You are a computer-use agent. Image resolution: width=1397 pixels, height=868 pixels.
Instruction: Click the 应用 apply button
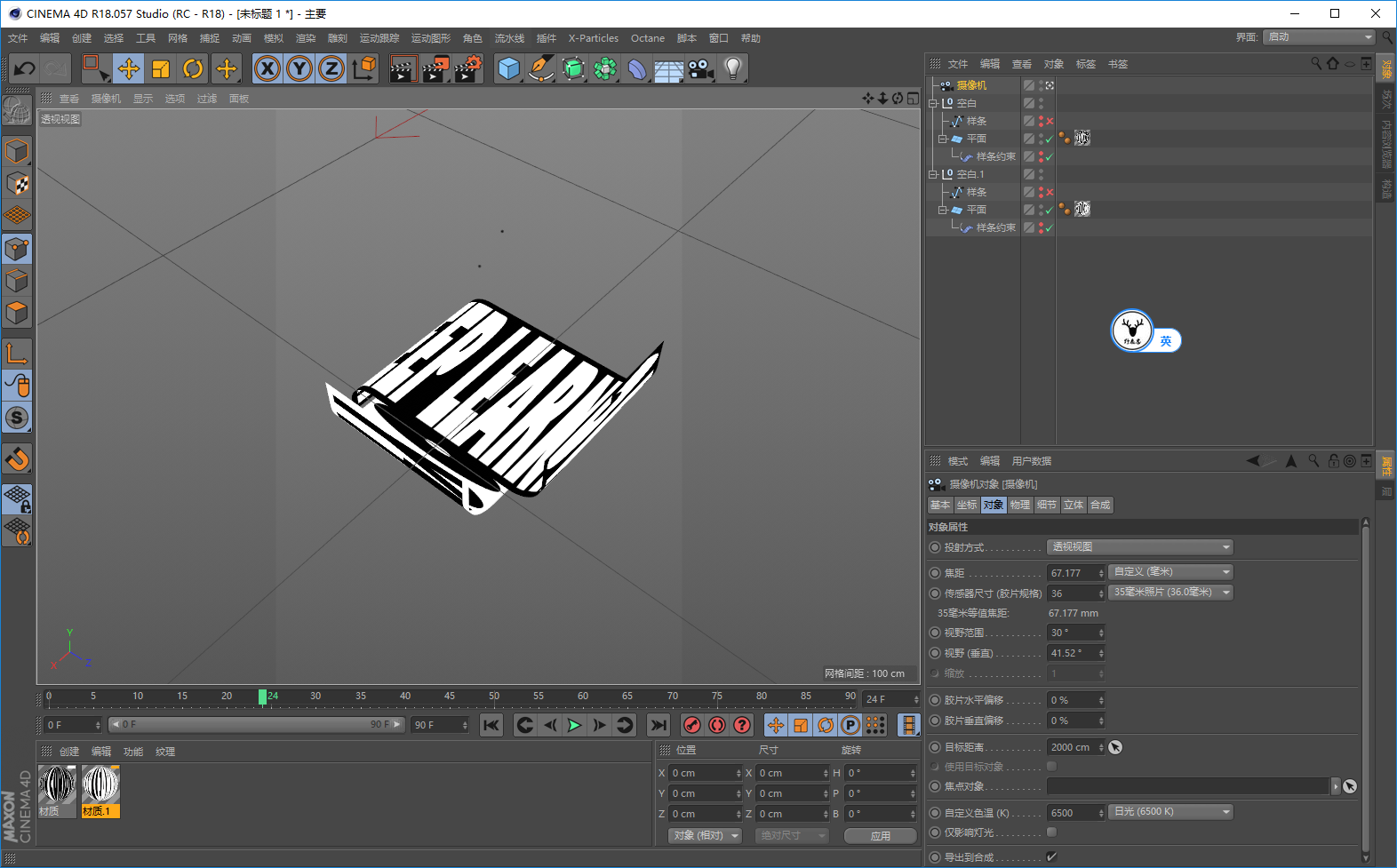coord(881,836)
